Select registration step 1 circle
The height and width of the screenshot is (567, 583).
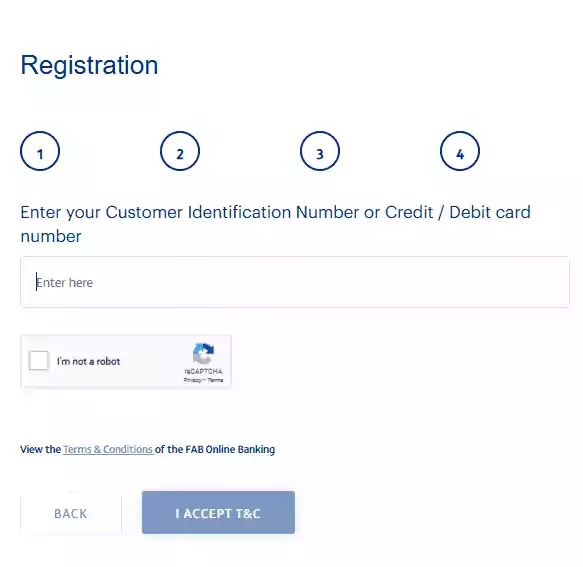coord(40,151)
